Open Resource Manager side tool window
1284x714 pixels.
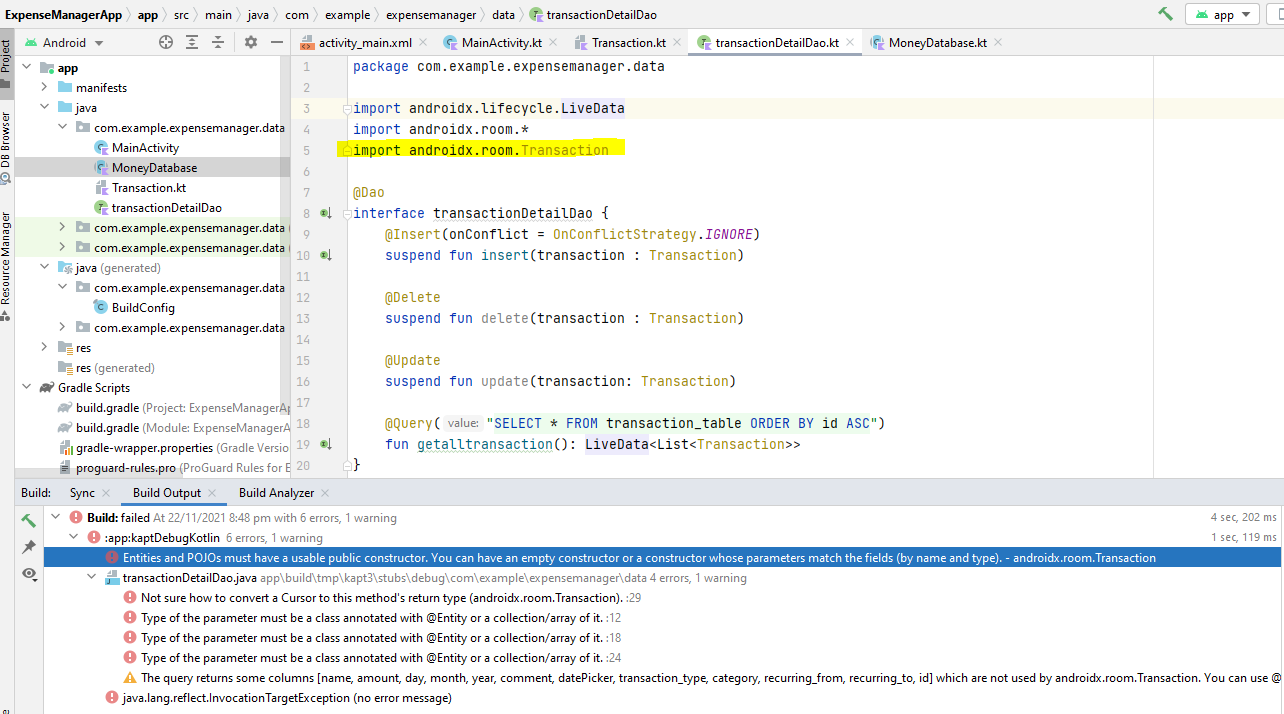point(6,265)
